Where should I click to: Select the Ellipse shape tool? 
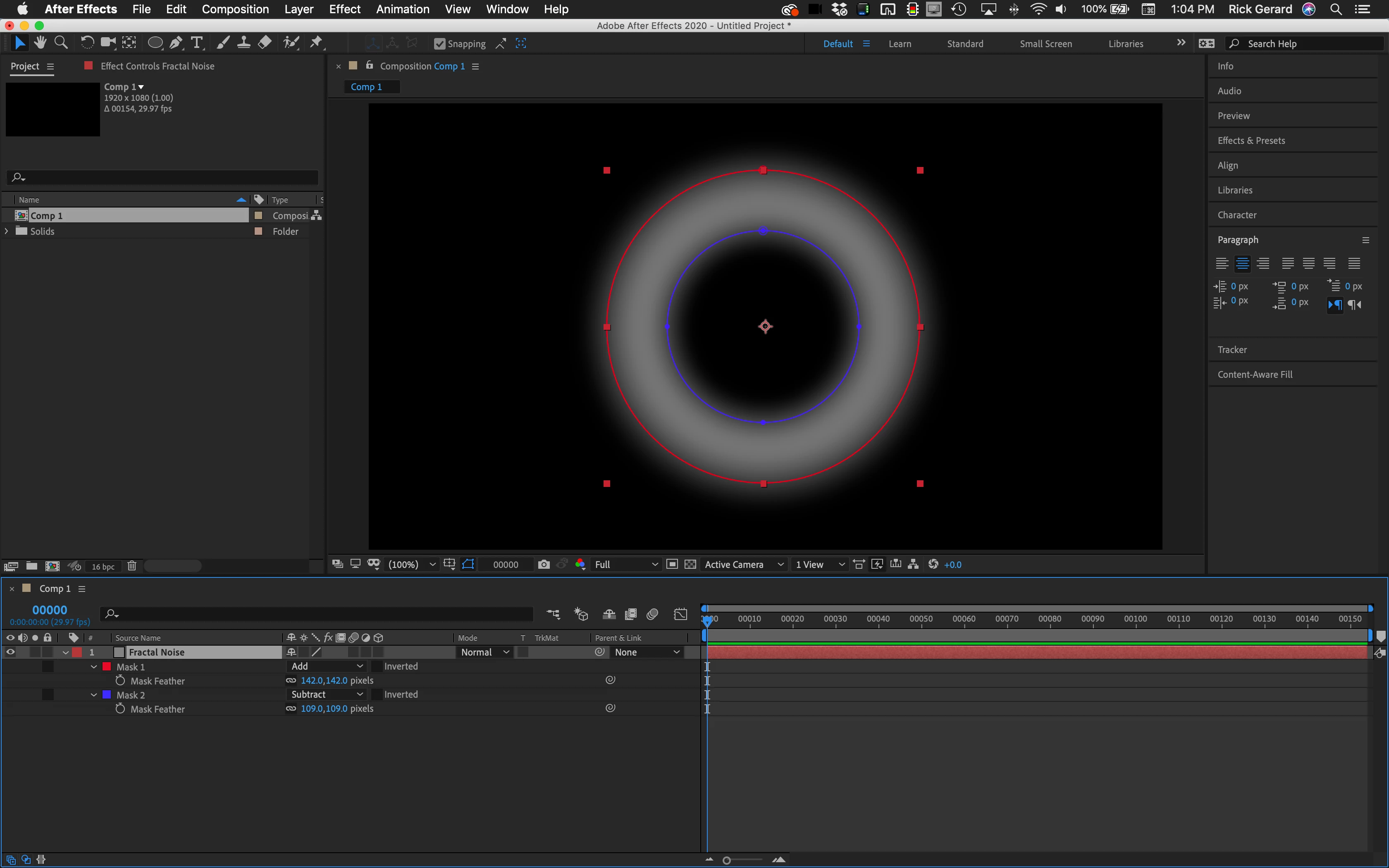click(155, 43)
